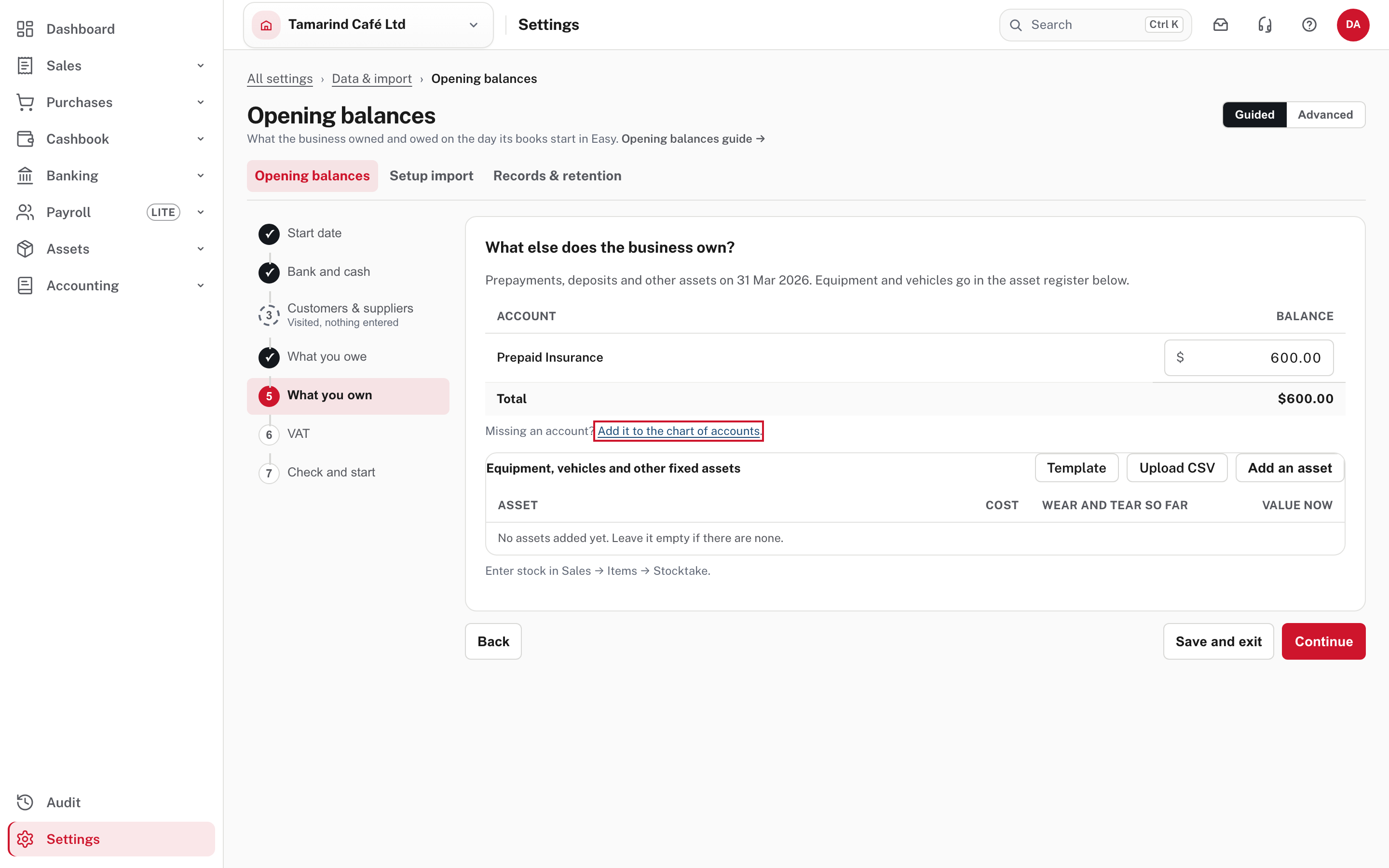Switch to Advanced mode
Screen dimensions: 1389x868
point(1325,115)
